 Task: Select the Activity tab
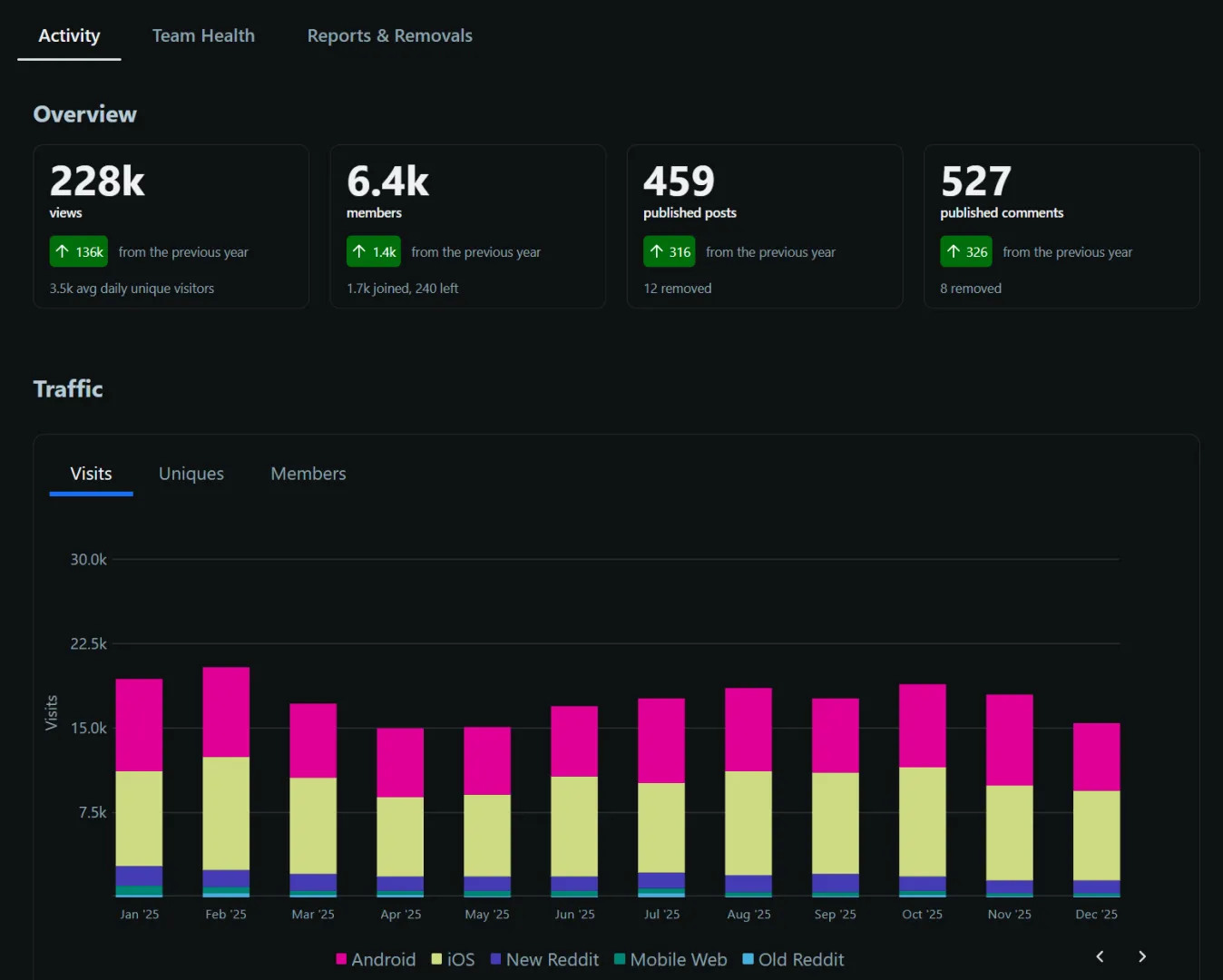click(x=69, y=35)
